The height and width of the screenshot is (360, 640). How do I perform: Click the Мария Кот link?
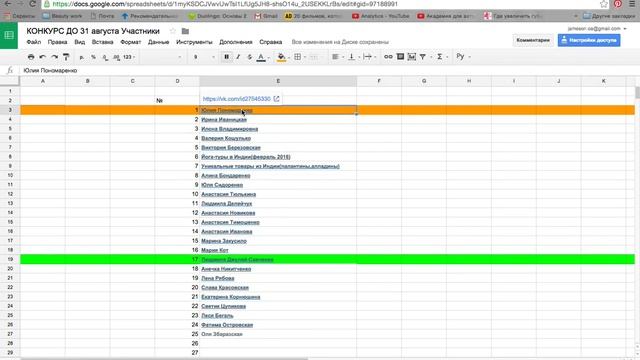(215, 250)
